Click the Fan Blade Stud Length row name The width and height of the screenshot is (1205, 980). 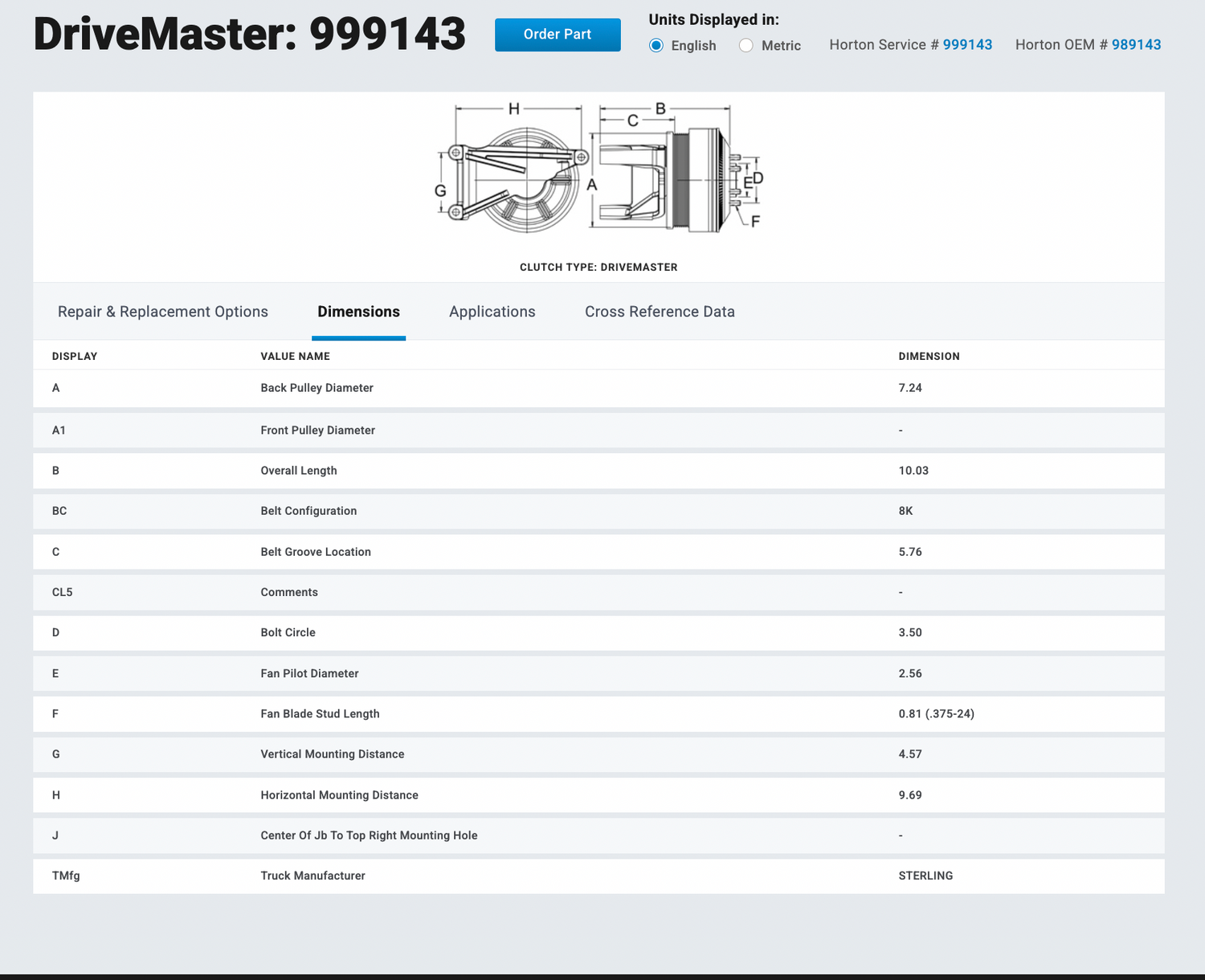click(x=321, y=713)
